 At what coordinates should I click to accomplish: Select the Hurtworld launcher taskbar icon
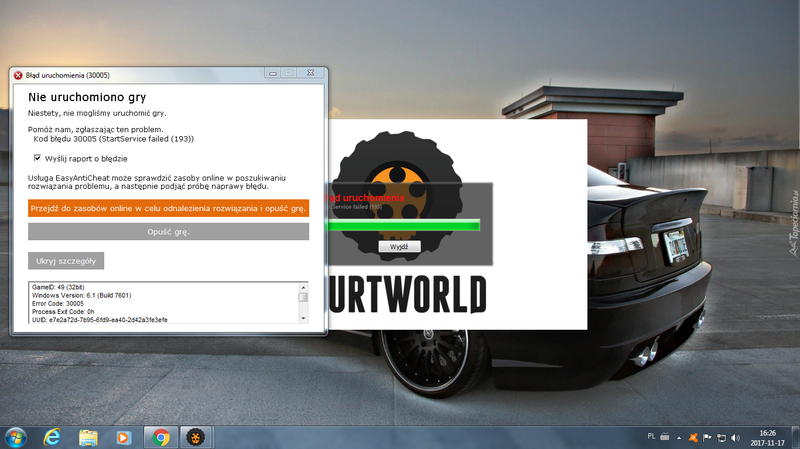195,438
